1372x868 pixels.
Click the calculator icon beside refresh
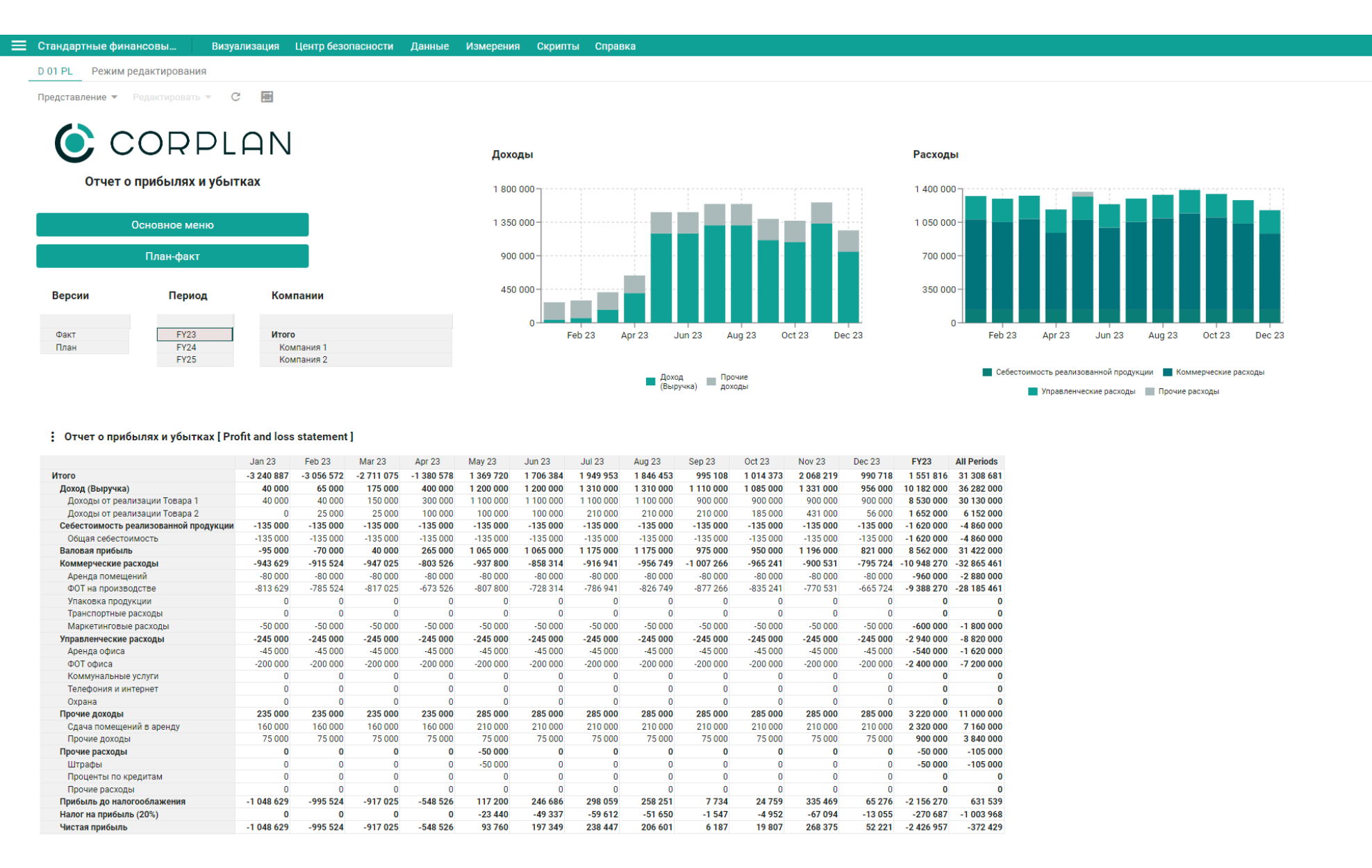click(x=267, y=97)
